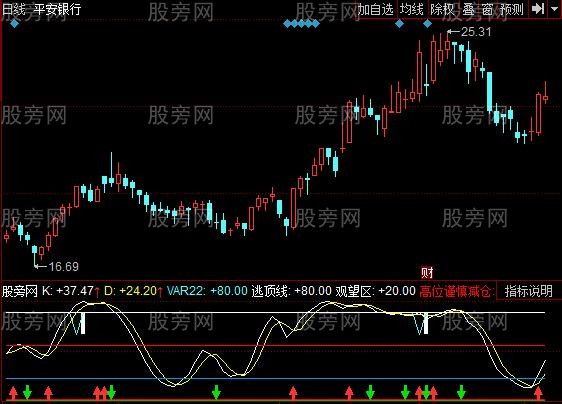Toggle the 叠 overlay option
This screenshot has width=562, height=404.
[x=468, y=9]
